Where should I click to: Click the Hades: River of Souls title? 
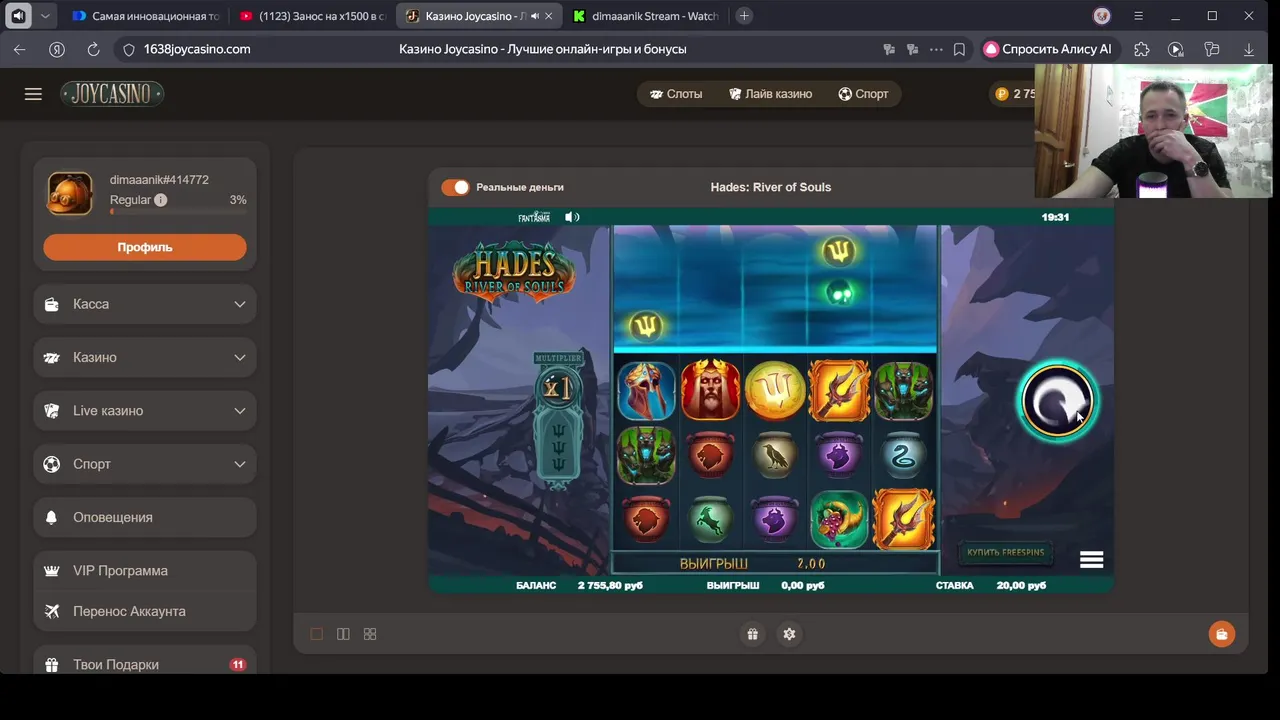(771, 187)
